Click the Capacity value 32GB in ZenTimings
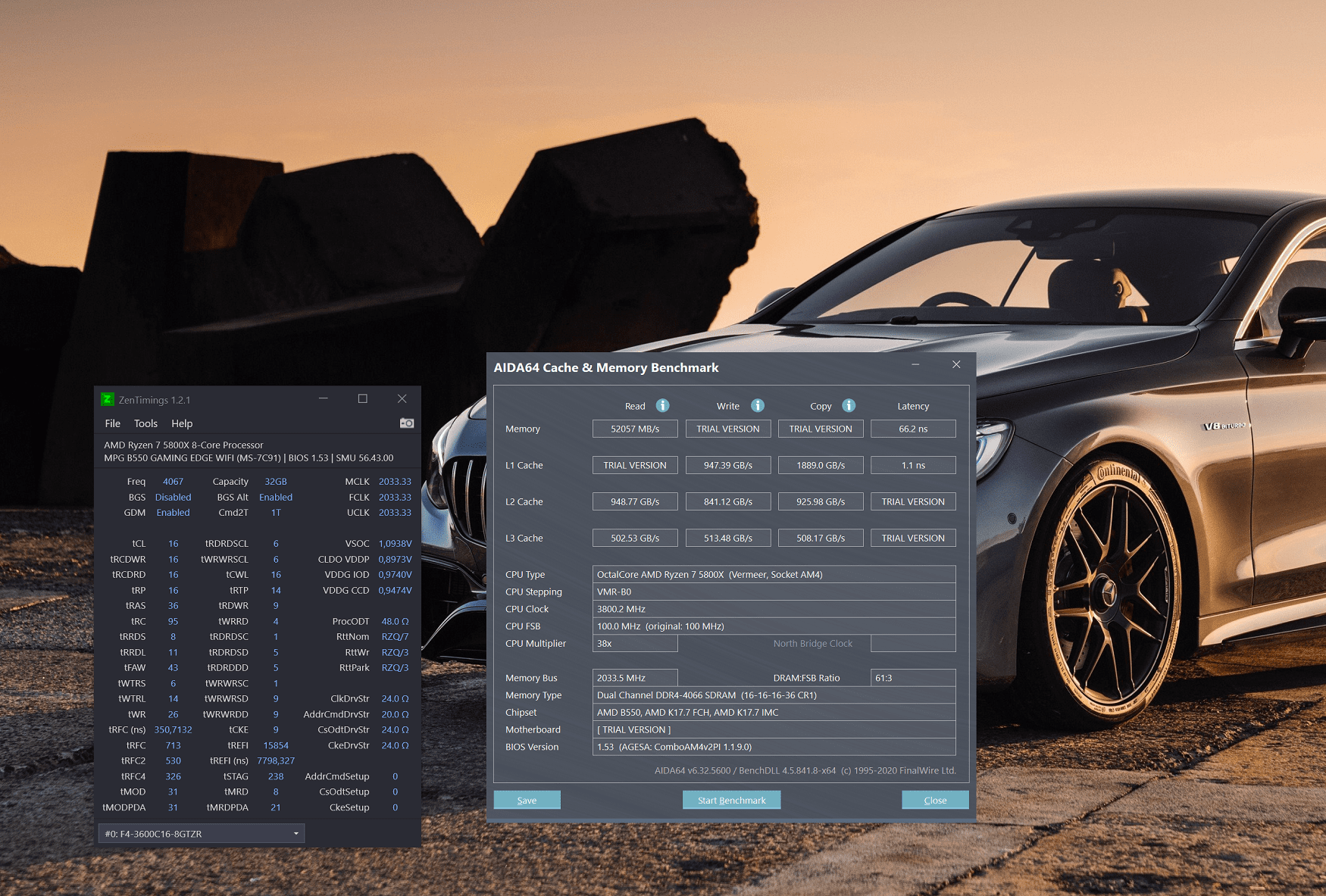This screenshot has width=1326, height=896. [276, 482]
